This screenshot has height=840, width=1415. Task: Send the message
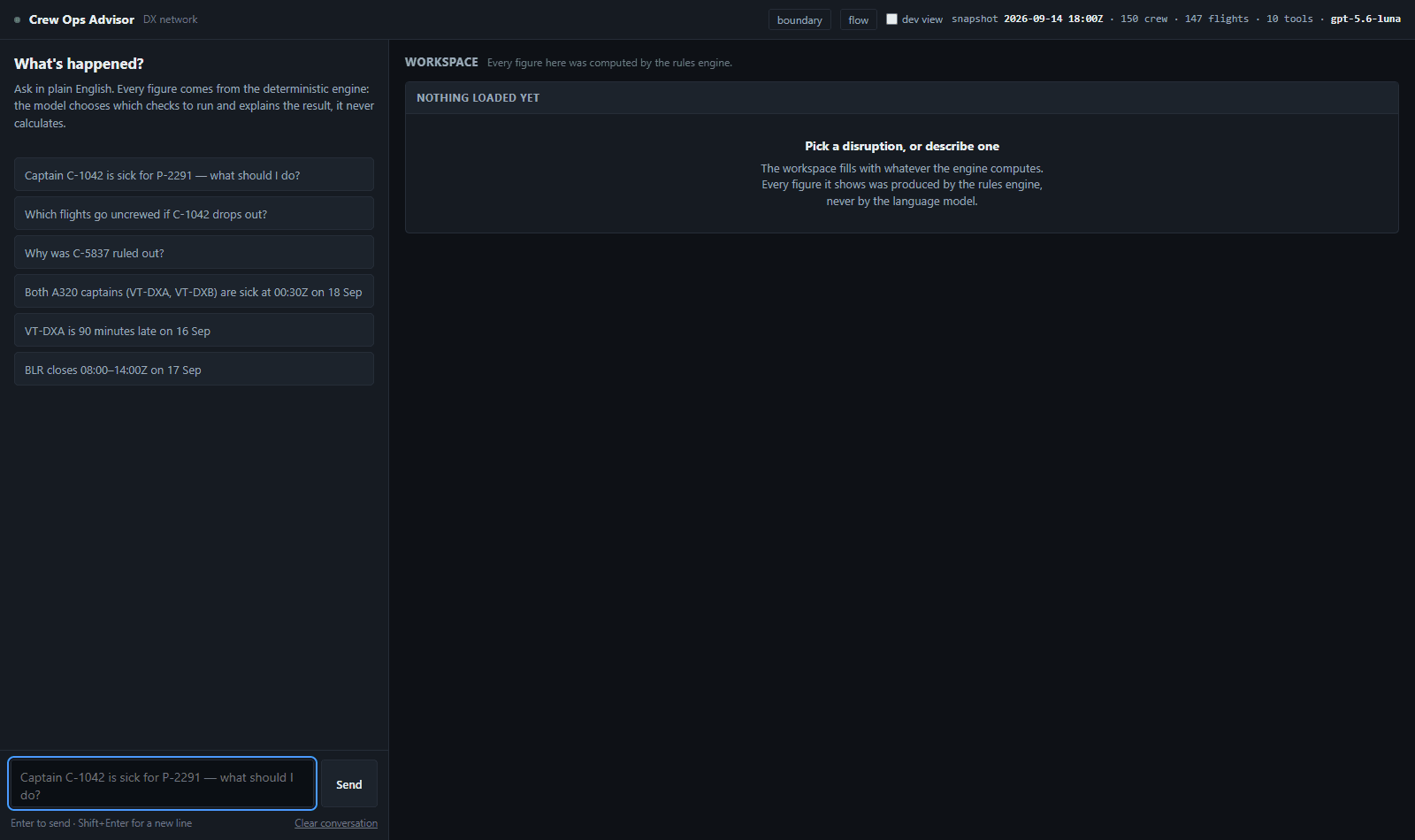click(349, 783)
